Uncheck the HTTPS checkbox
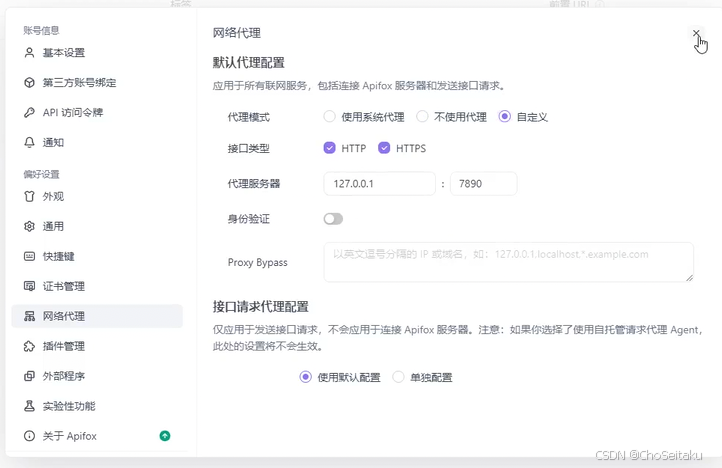The width and height of the screenshot is (722, 468). [x=384, y=148]
